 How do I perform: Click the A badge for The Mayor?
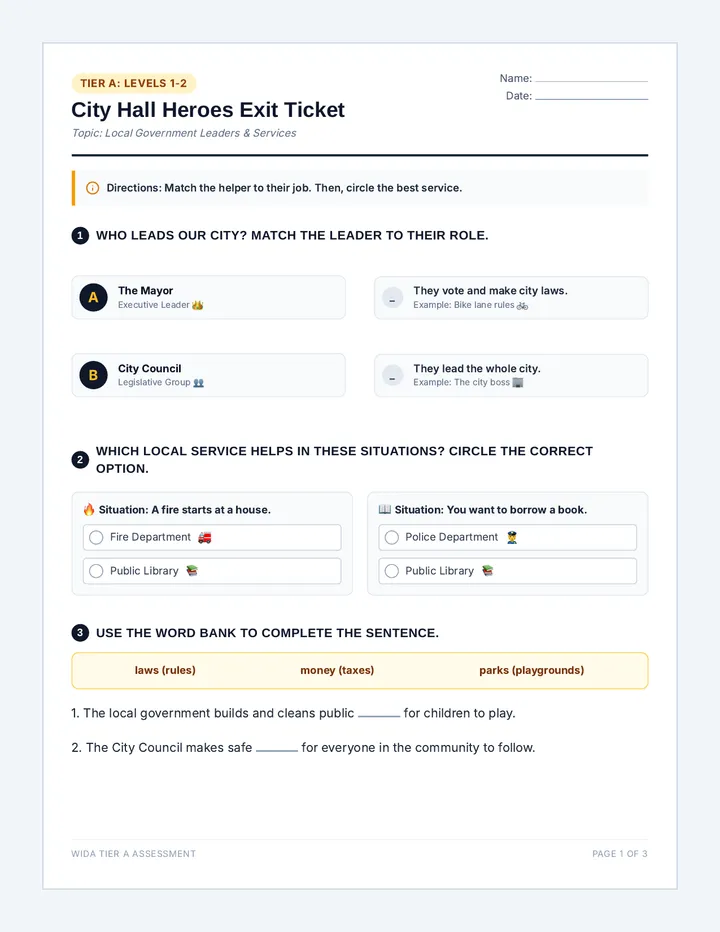(93, 297)
